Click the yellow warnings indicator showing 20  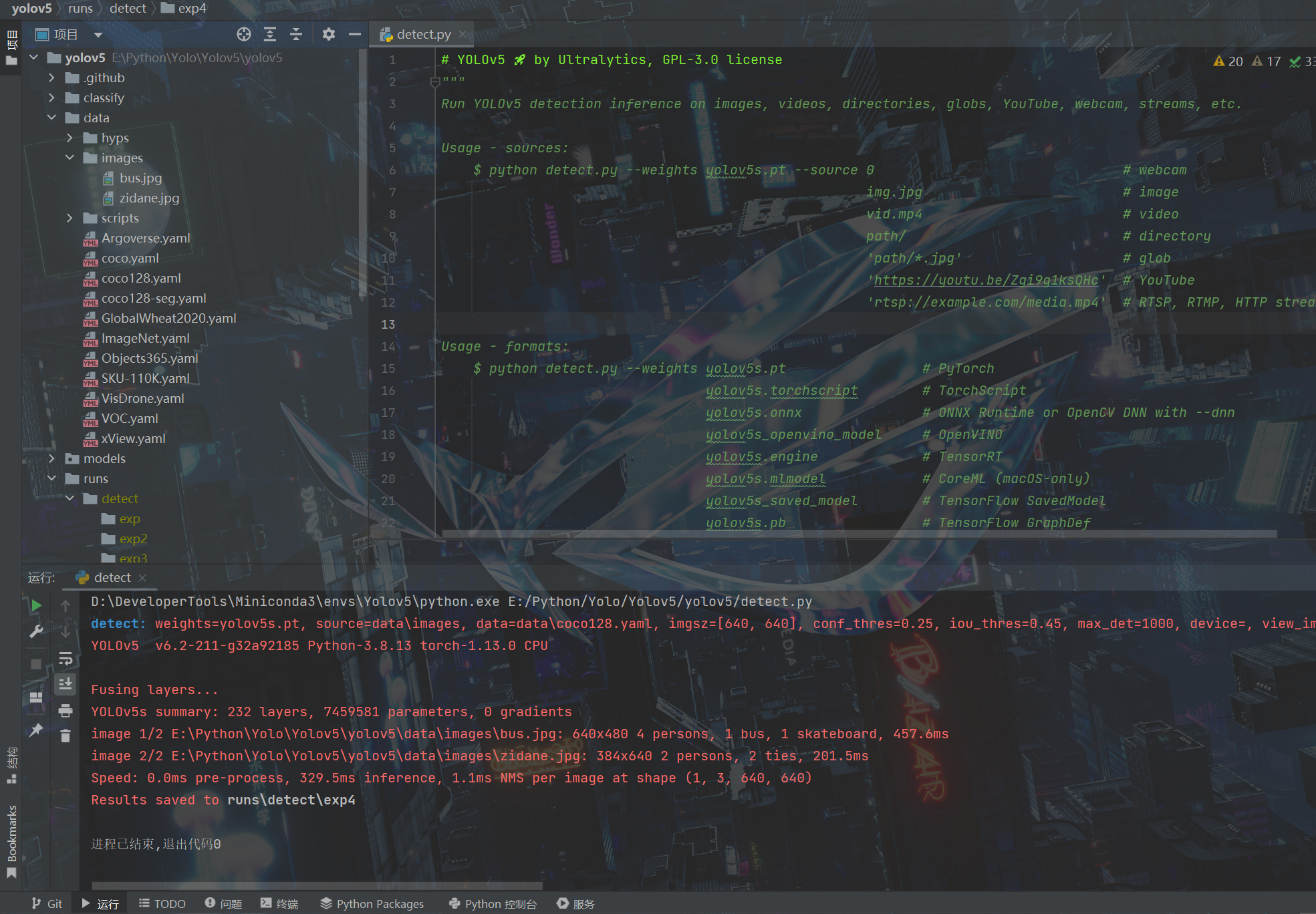1228,61
